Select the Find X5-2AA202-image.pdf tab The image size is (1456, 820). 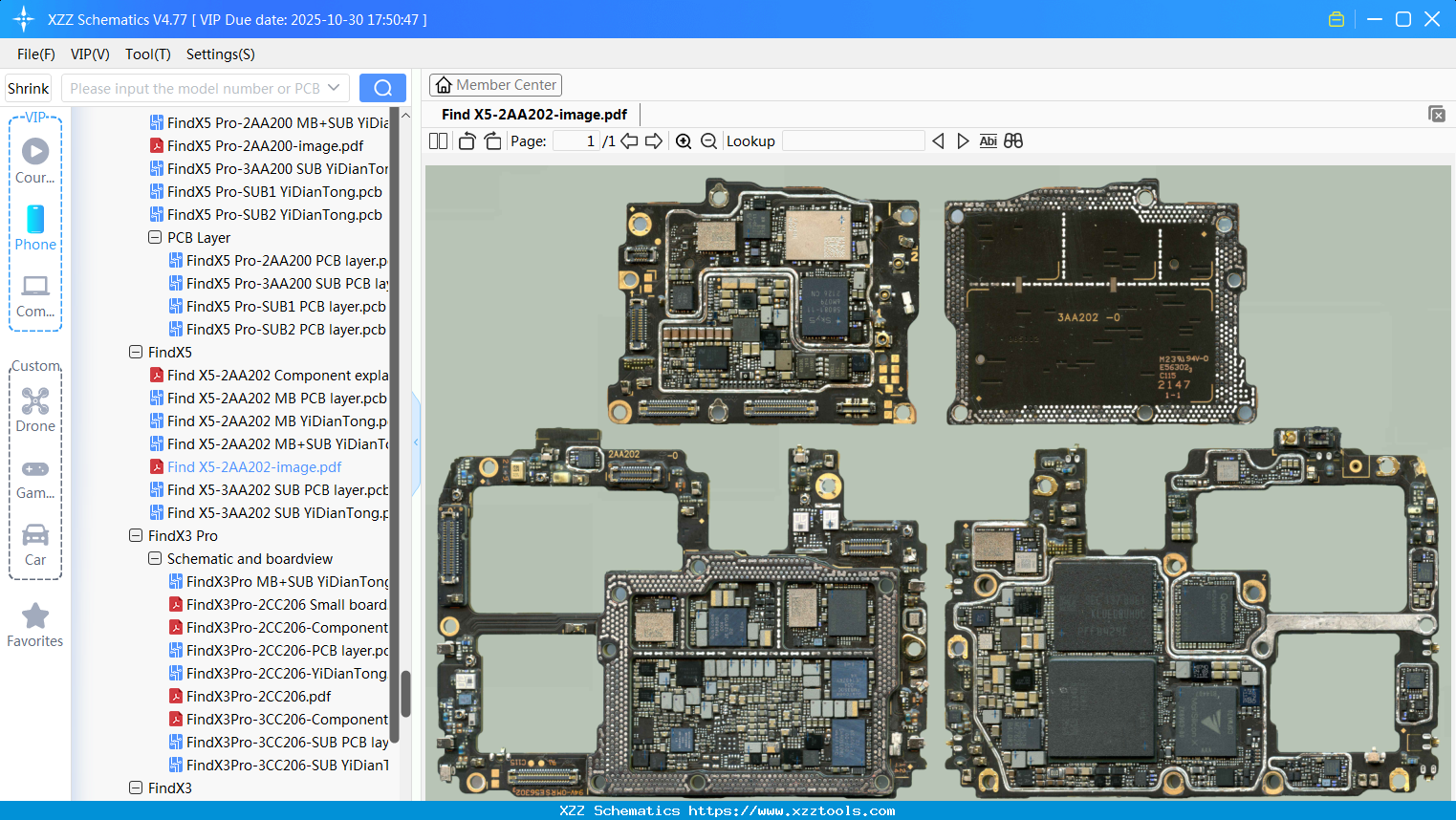click(534, 115)
